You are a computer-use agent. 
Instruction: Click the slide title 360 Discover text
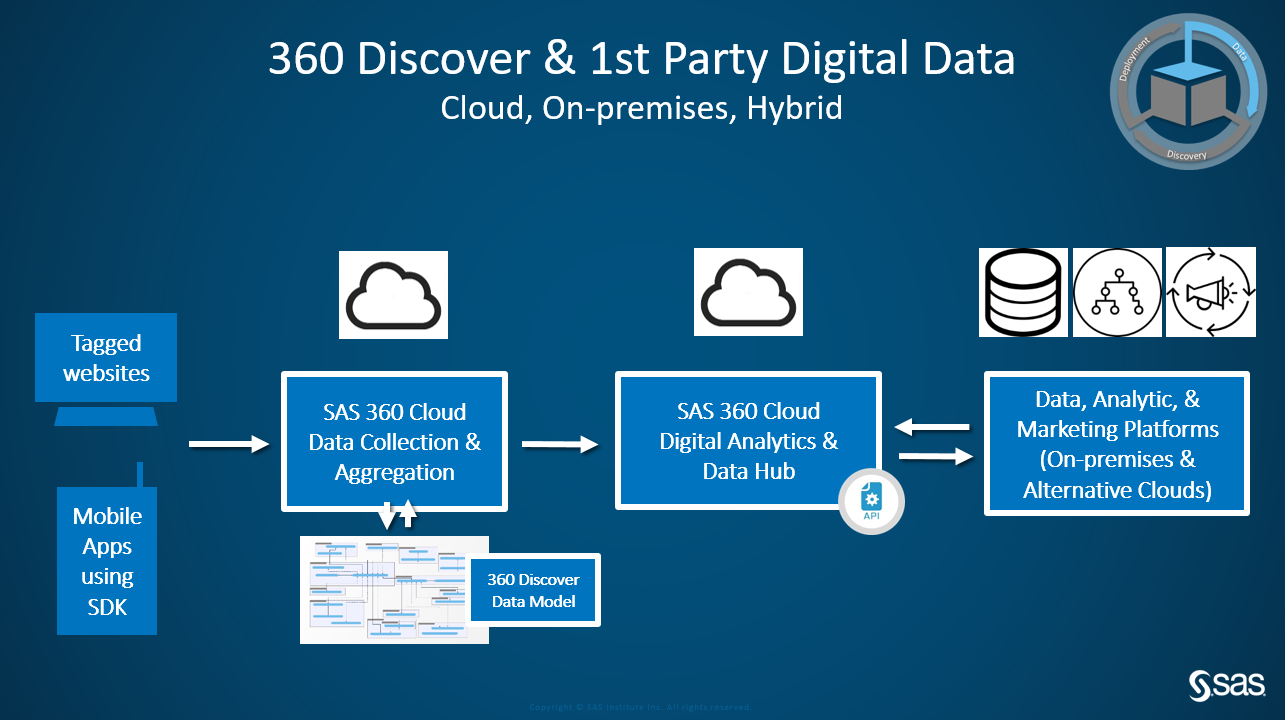coord(641,60)
